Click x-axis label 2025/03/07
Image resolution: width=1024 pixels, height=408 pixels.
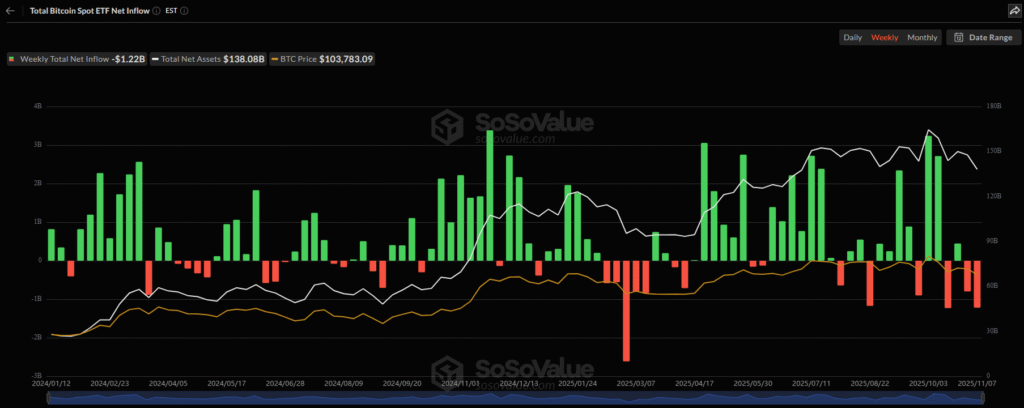635,384
